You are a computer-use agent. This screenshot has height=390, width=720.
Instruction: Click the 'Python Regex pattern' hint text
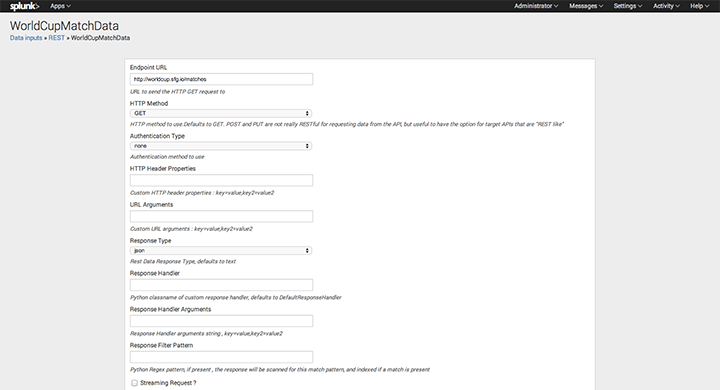point(280,369)
